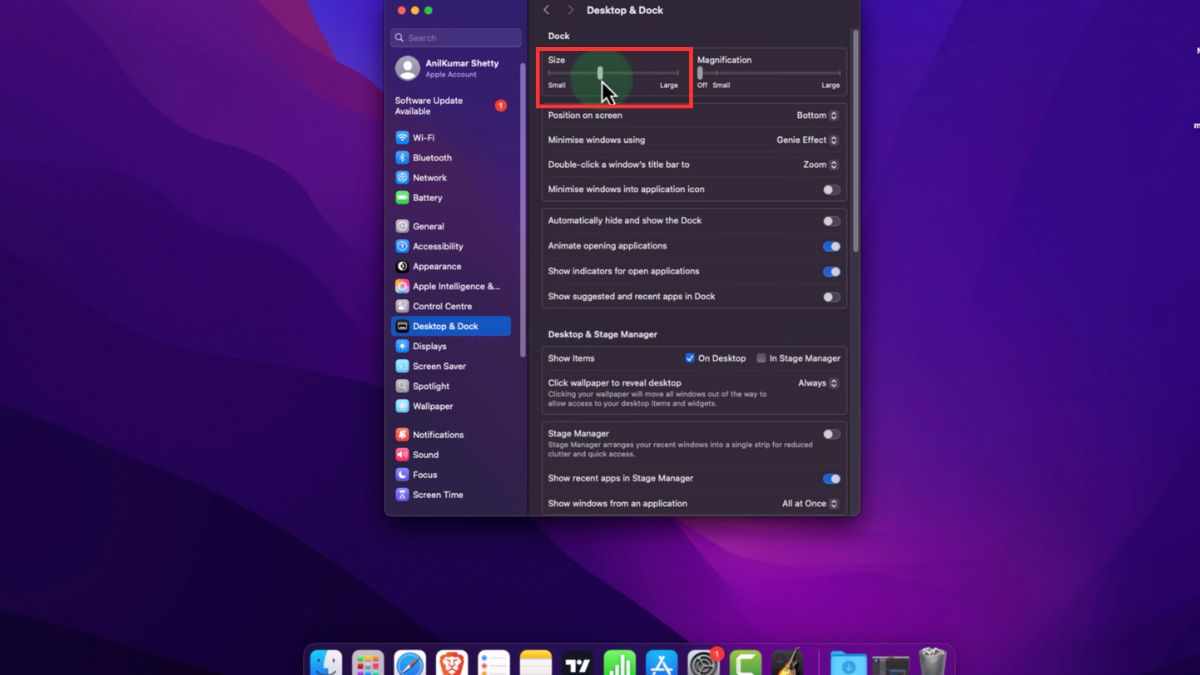Disable Animate opening applications
This screenshot has height=675, width=1200.
pyautogui.click(x=831, y=246)
